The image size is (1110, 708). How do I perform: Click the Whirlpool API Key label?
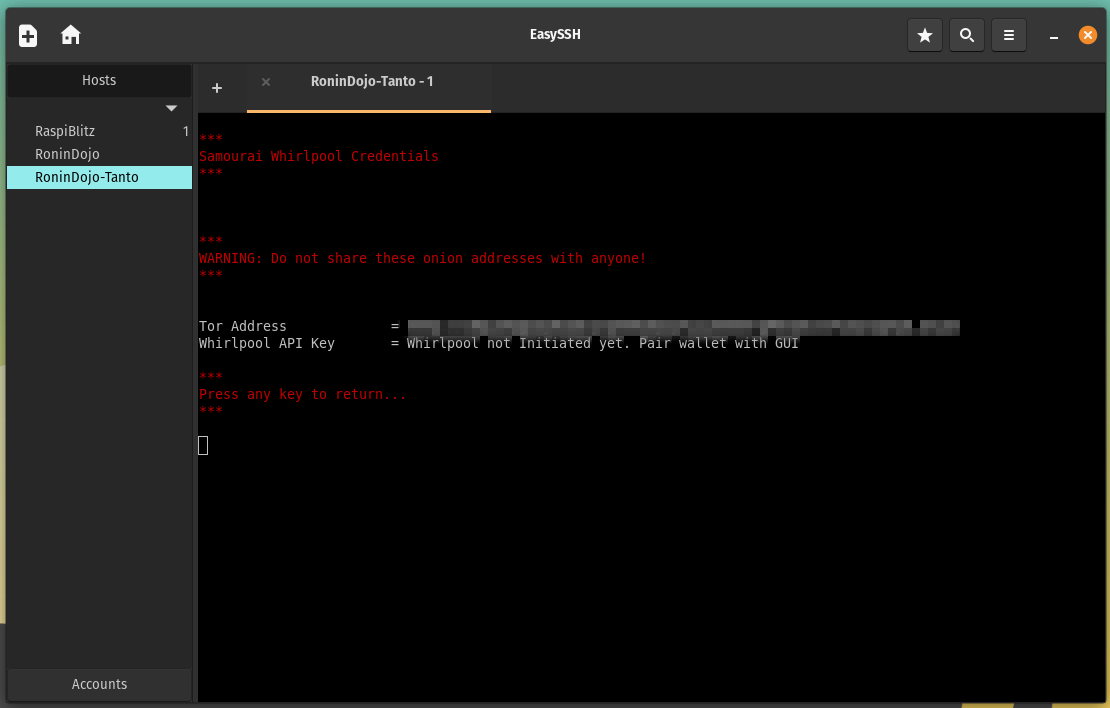point(267,343)
